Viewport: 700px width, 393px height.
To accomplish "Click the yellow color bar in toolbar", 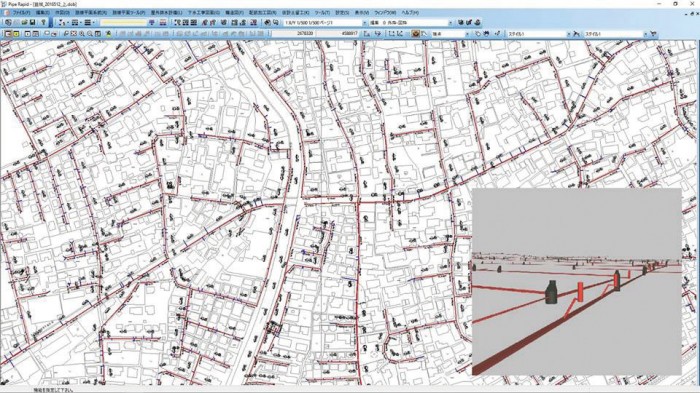I will 124,22.
